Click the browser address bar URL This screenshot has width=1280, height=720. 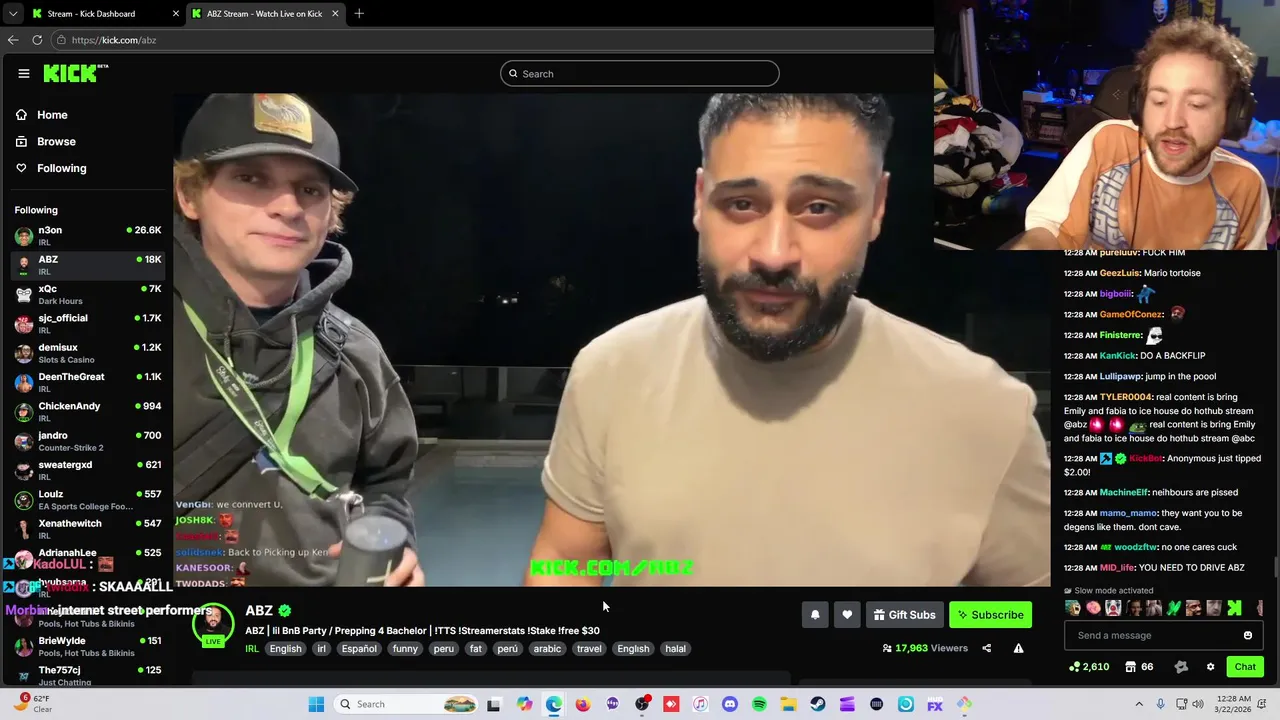(x=114, y=40)
